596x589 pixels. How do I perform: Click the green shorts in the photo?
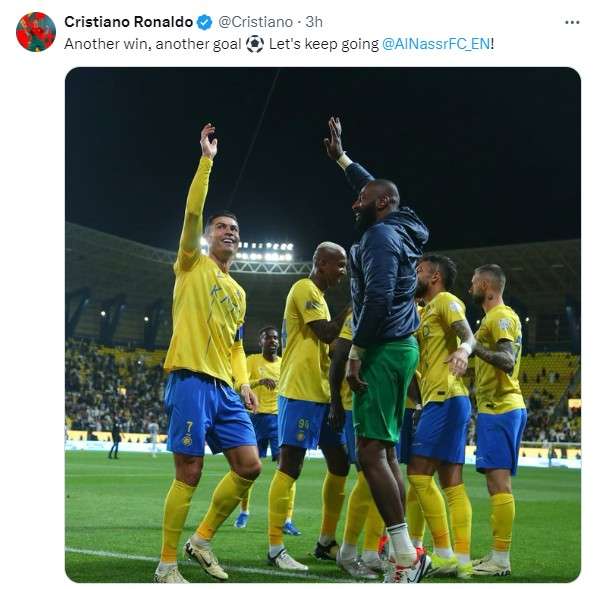pos(385,391)
